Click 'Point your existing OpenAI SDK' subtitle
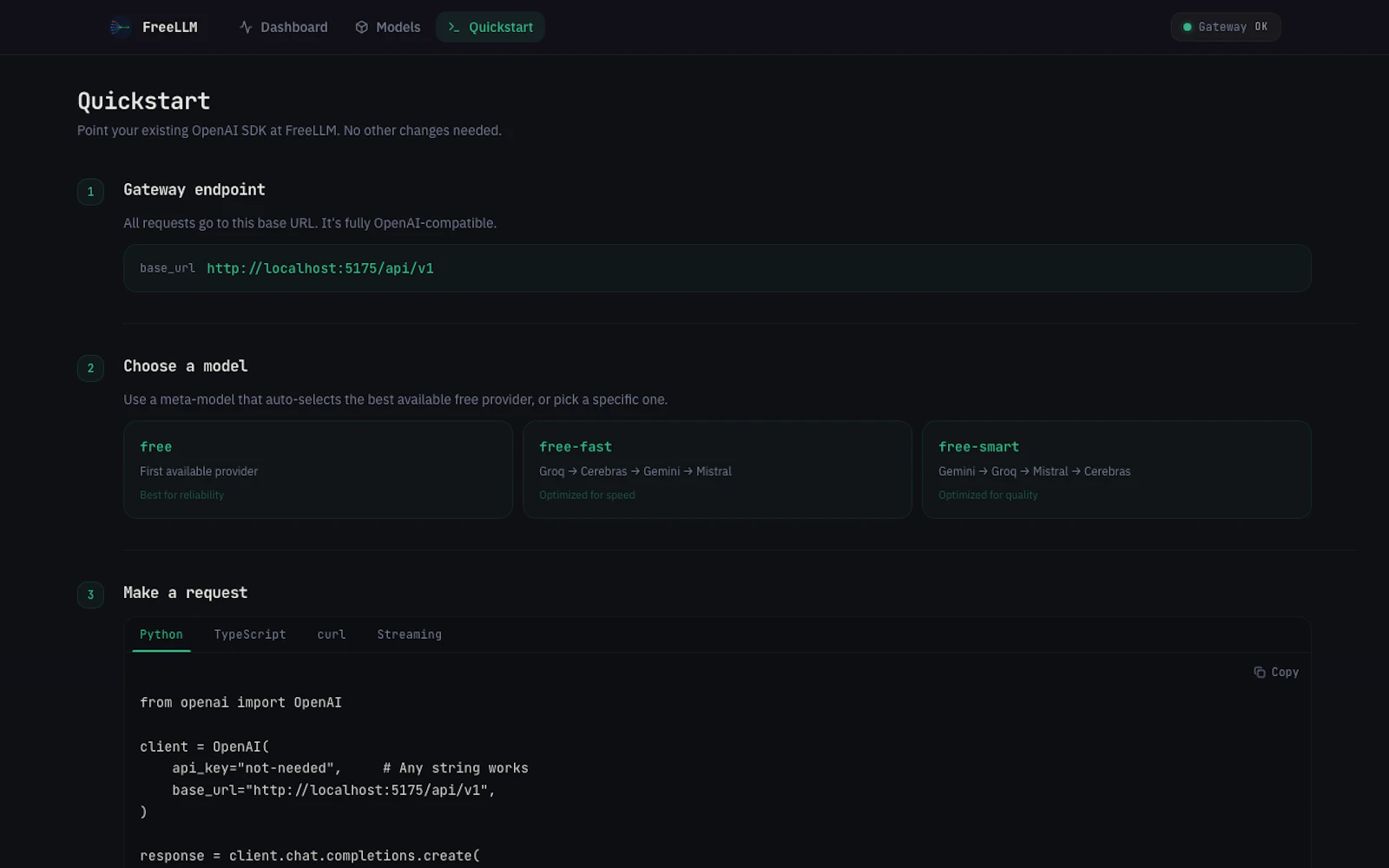Screen dimensions: 1389x868 289,130
